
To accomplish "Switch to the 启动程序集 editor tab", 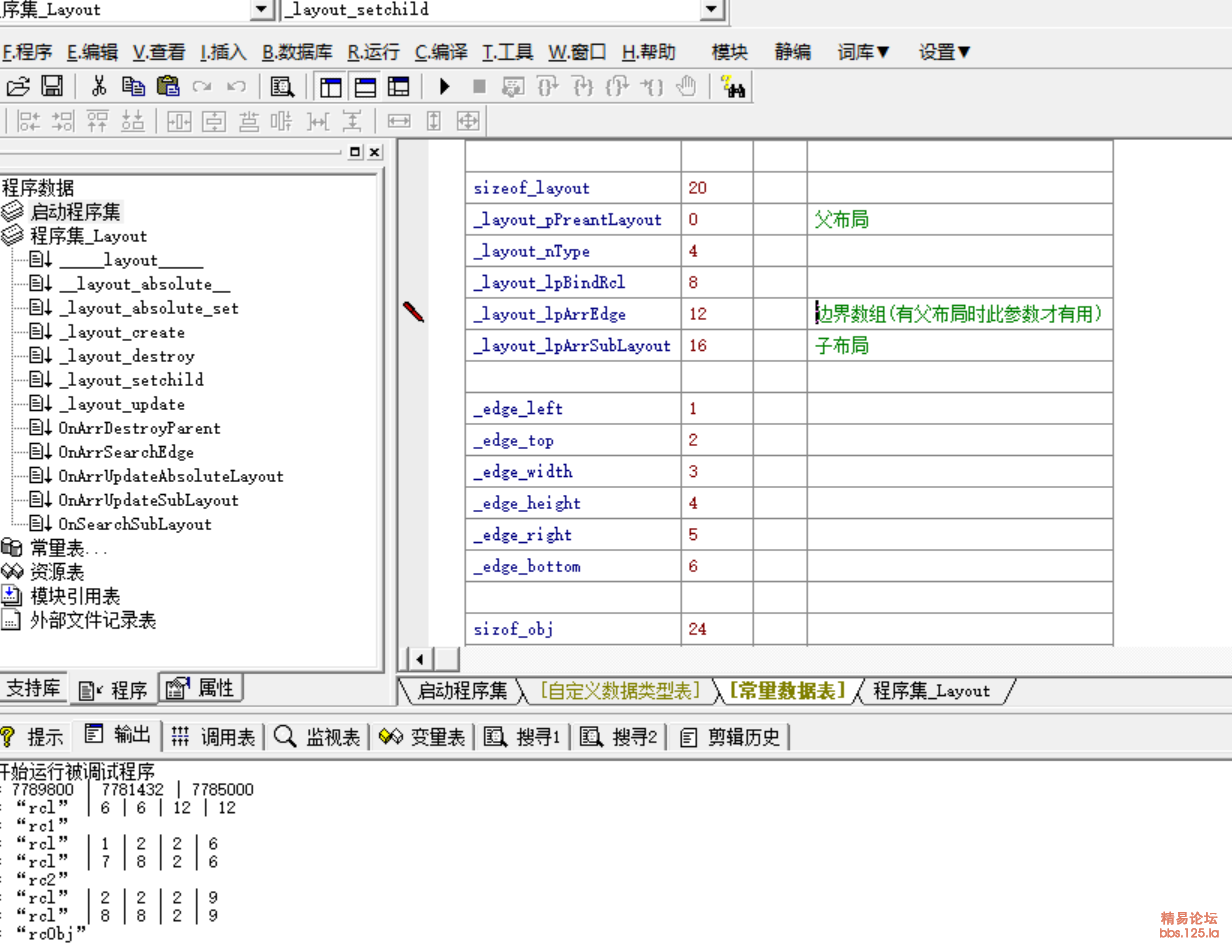I will tap(461, 690).
